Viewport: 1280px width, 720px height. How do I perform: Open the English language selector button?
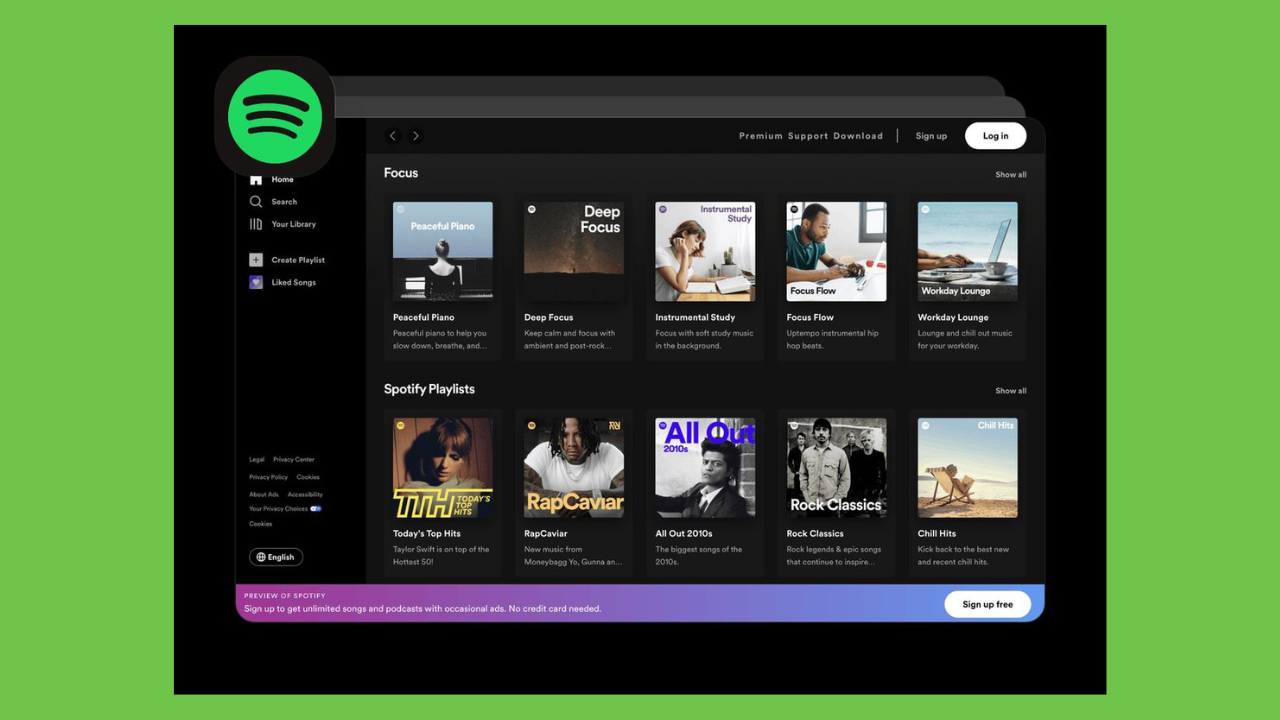[276, 557]
